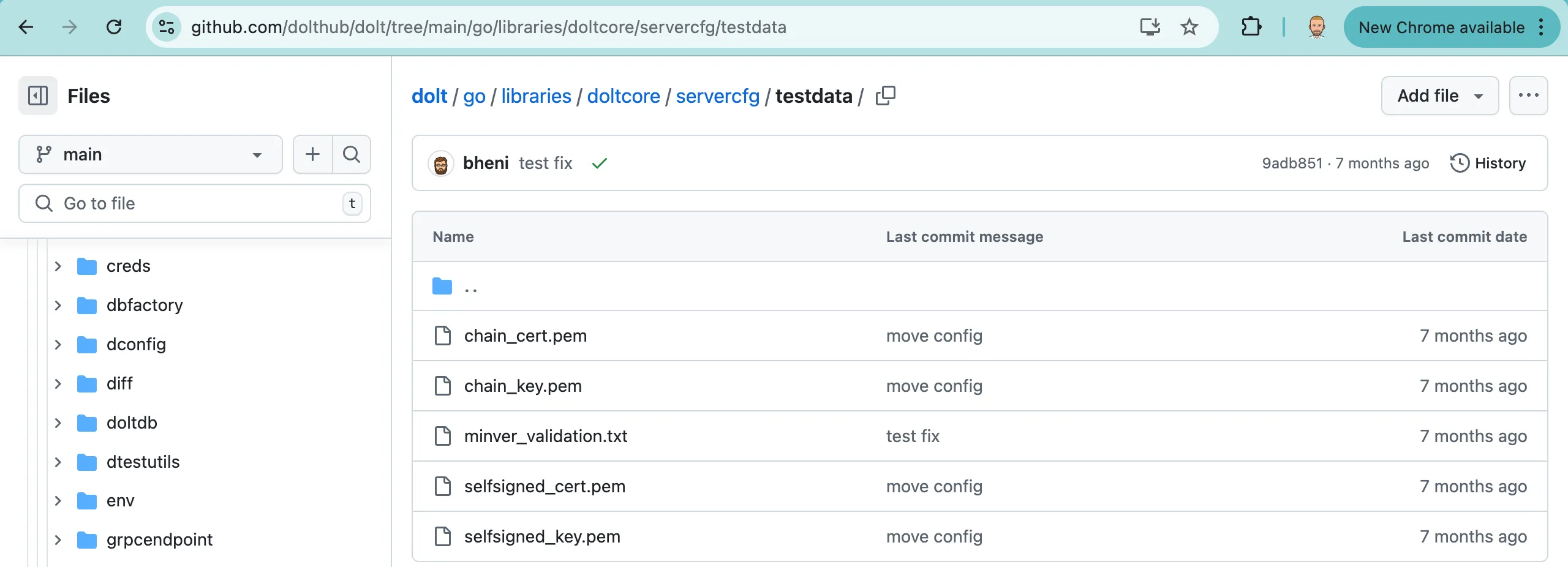Expand the grpcendpoint folder
The image size is (1568, 567).
(x=58, y=539)
